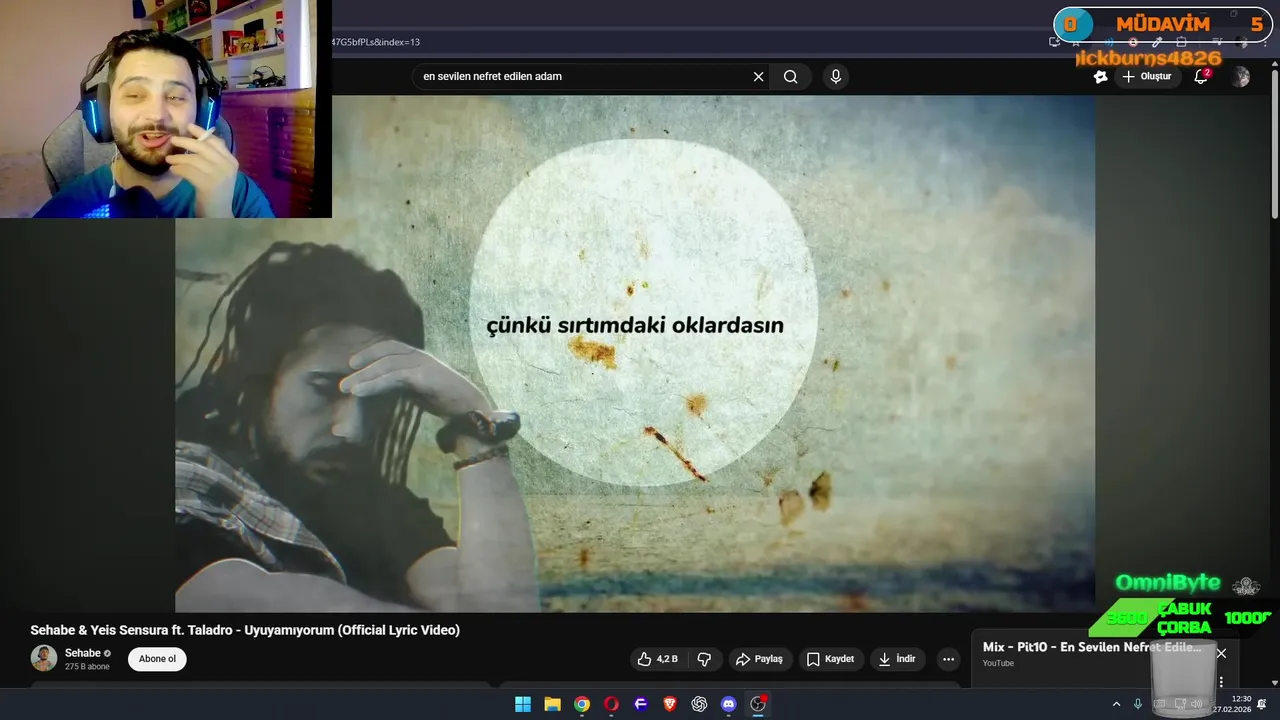Click the taskbar microphone tray icon

[x=1138, y=704]
